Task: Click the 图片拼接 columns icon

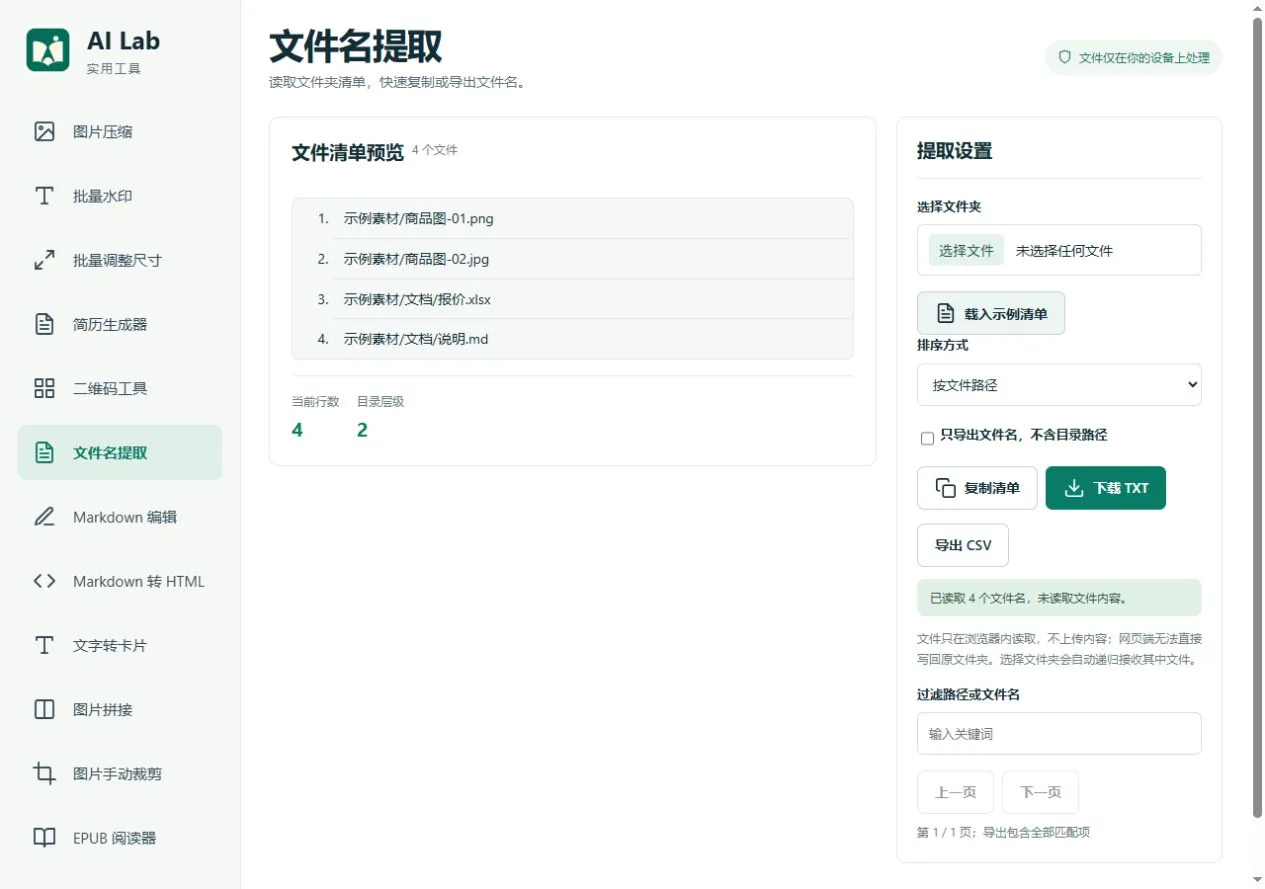Action: pyautogui.click(x=44, y=709)
